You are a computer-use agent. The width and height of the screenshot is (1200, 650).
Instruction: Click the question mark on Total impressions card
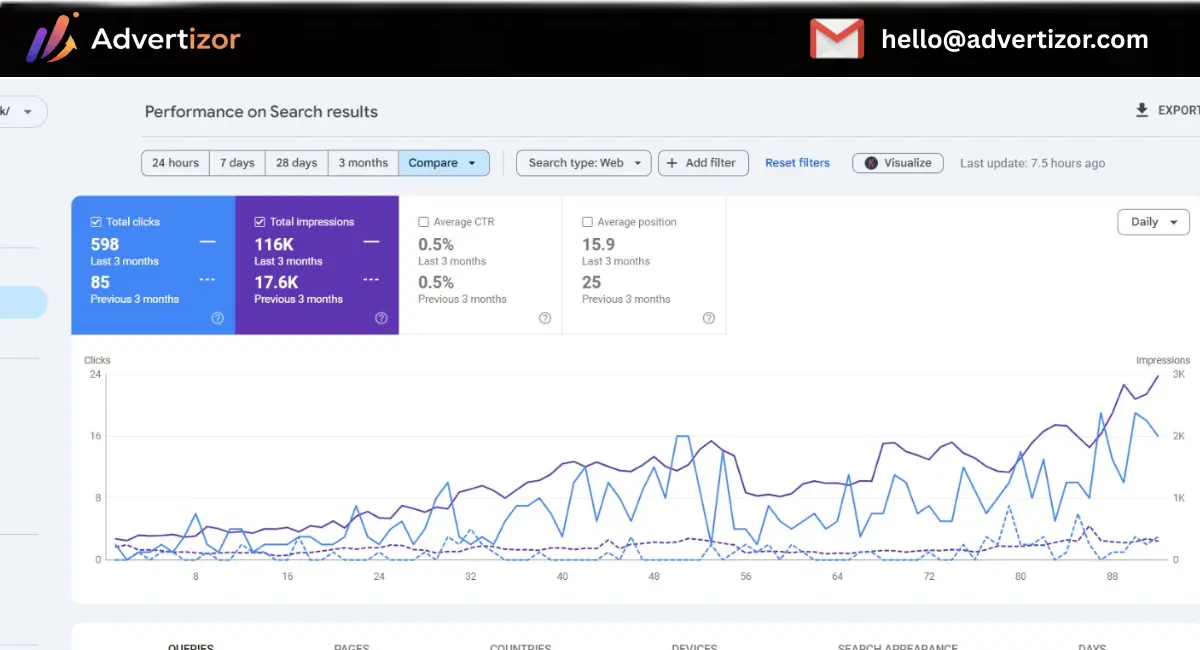[x=381, y=318]
